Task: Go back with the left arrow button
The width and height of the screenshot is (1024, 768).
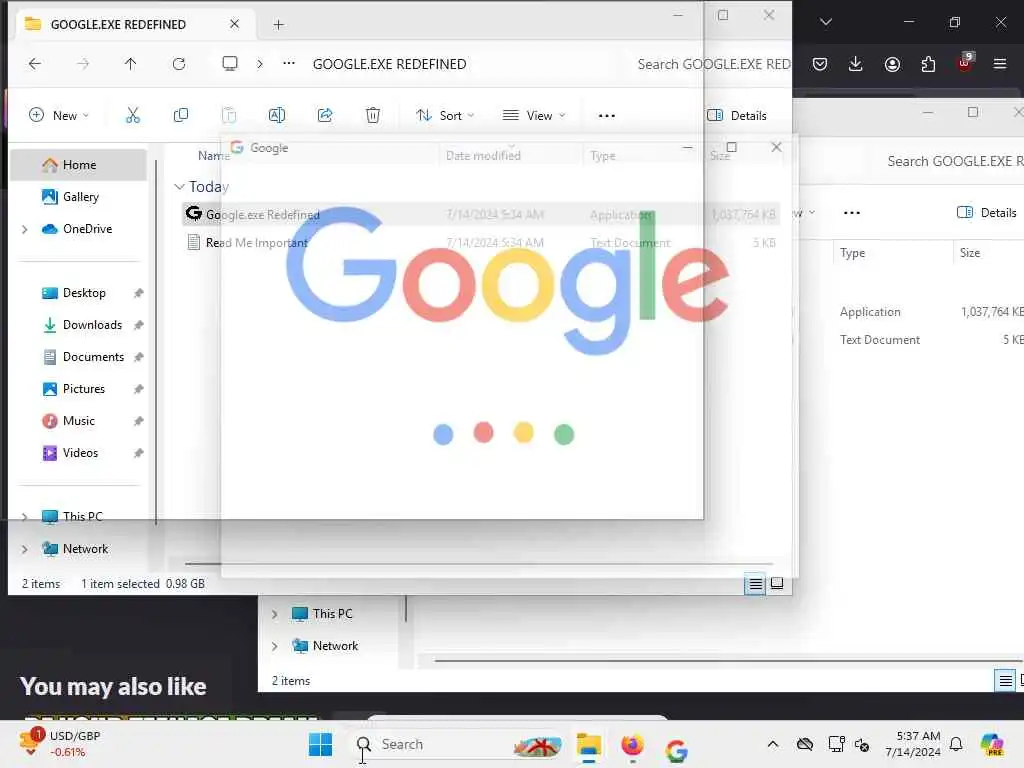Action: (35, 63)
